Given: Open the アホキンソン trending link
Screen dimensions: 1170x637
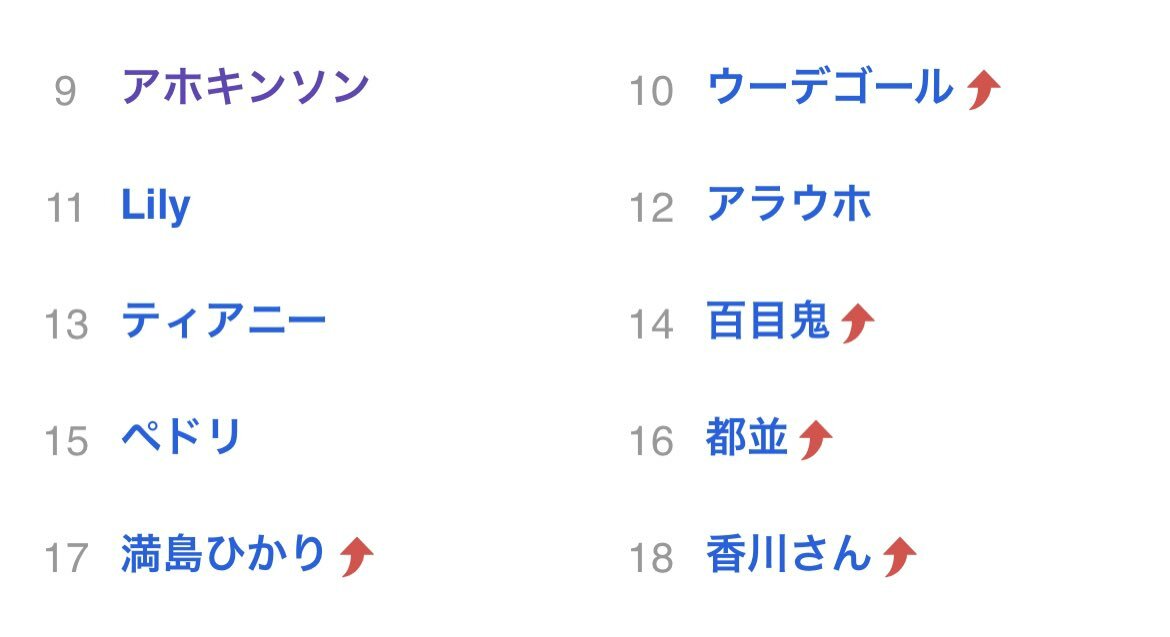Looking at the screenshot, I should coord(245,87).
